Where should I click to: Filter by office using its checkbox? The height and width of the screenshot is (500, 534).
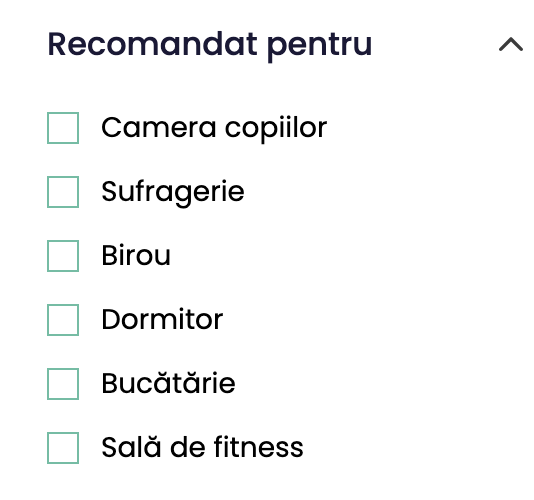click(x=63, y=256)
